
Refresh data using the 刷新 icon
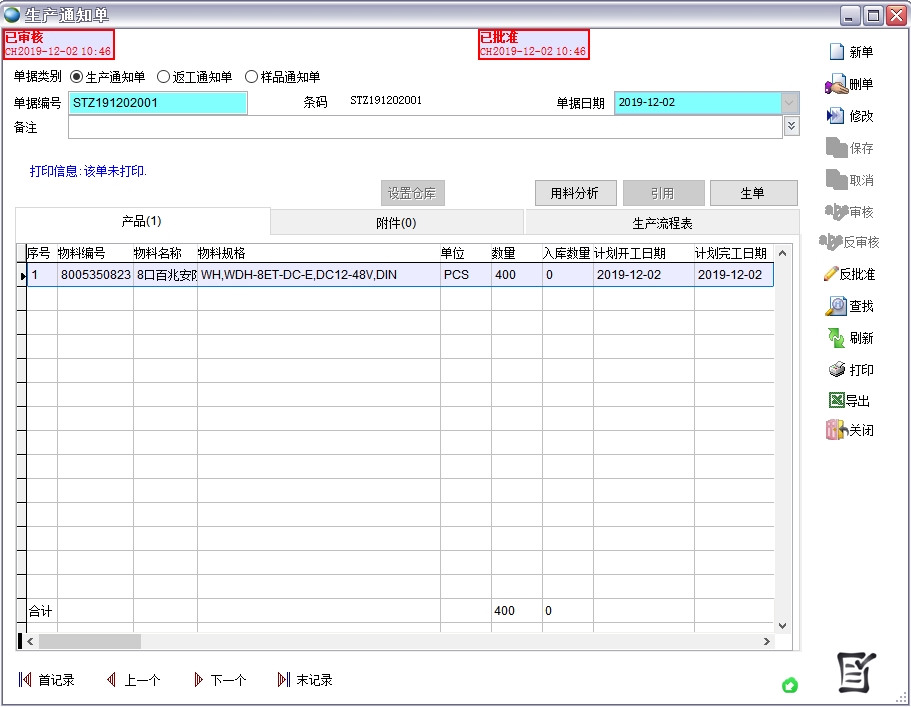click(x=851, y=338)
